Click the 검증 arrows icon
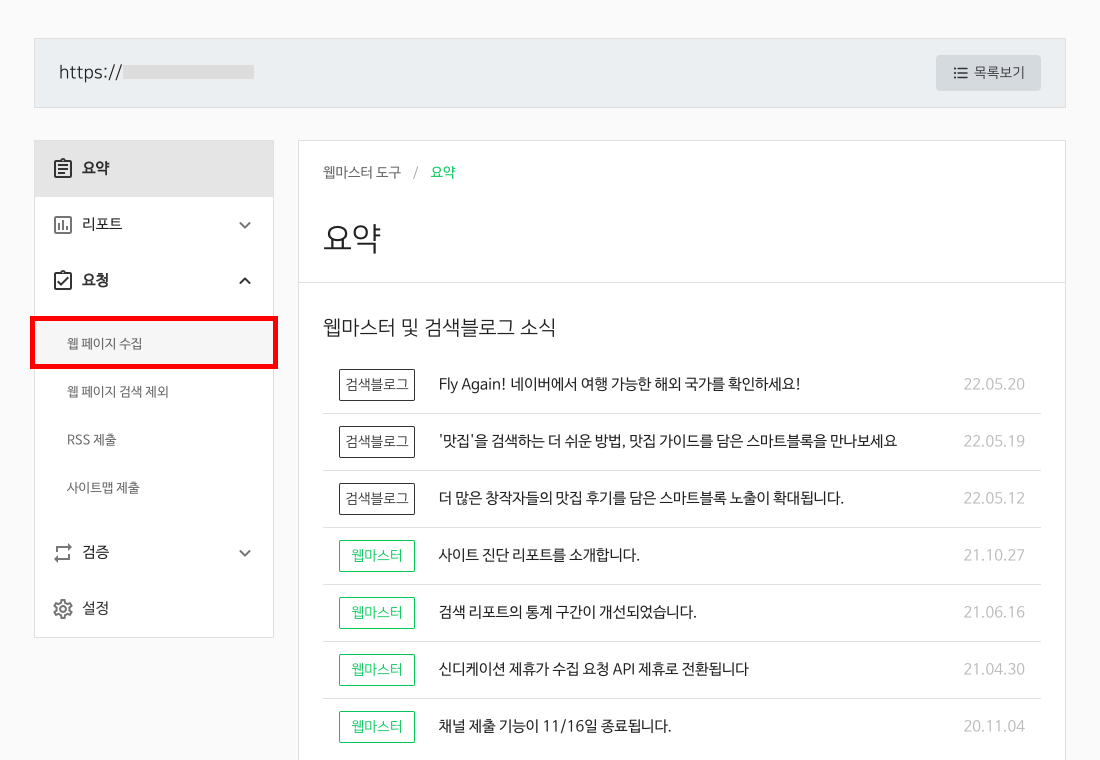Viewport: 1100px width, 760px height. 63,552
